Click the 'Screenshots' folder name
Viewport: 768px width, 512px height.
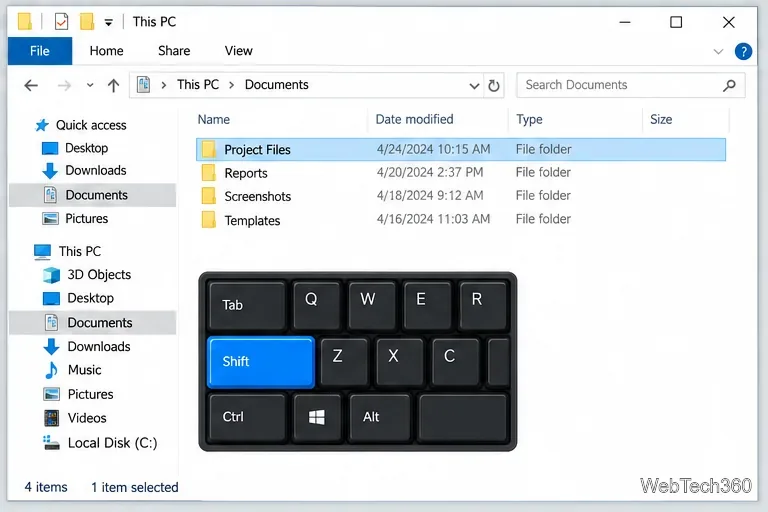pos(258,196)
